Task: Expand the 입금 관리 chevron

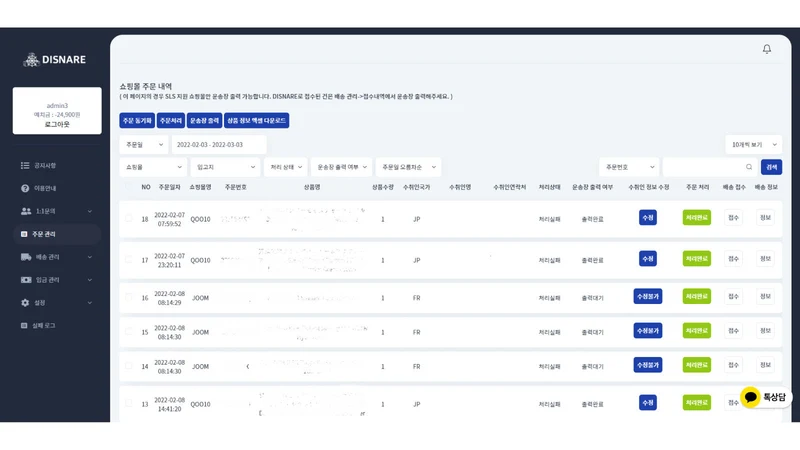Action: pos(90,280)
